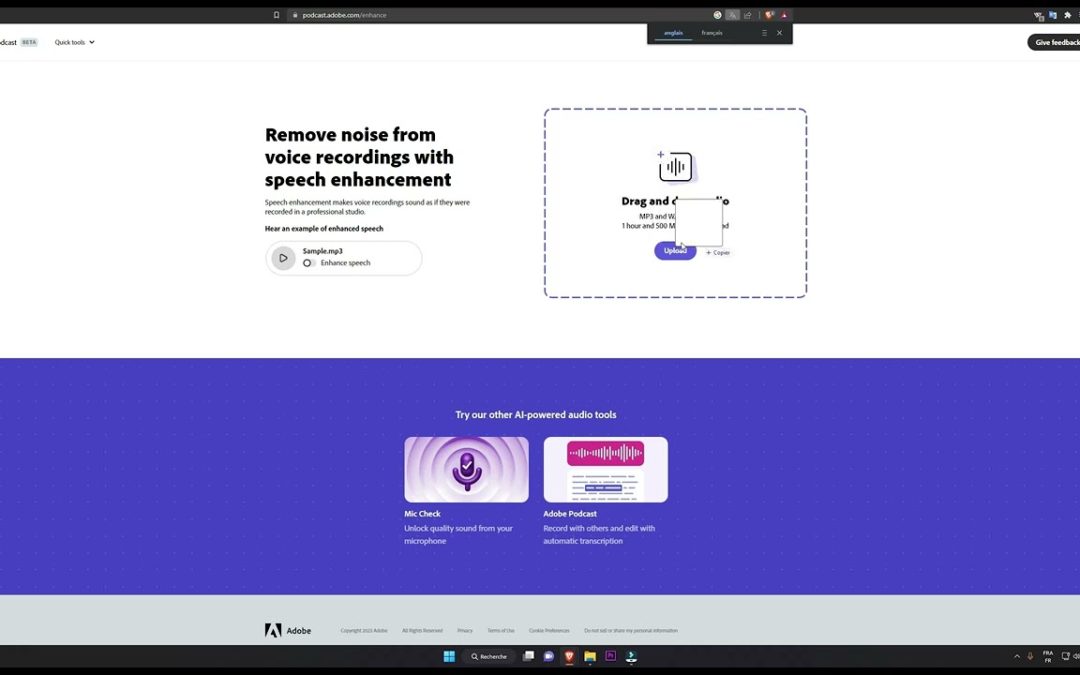The image size is (1080, 675).
Task: Open the translate popup options menu
Action: coord(764,33)
